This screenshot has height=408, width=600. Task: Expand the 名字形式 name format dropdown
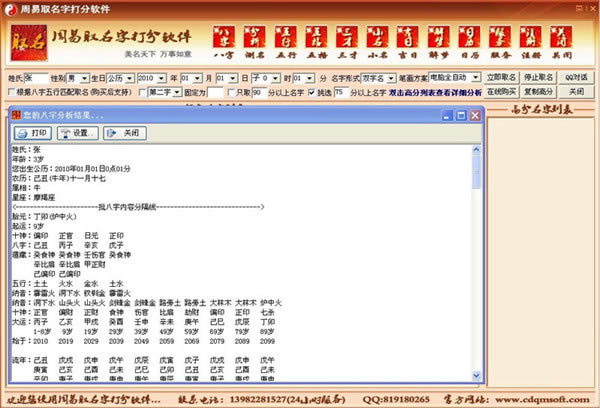pos(376,76)
